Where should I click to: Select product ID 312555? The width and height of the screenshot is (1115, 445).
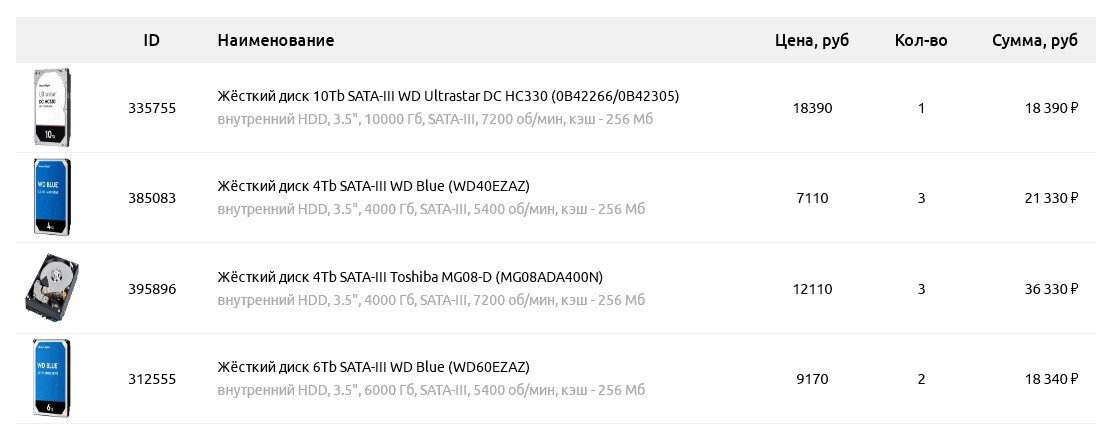[x=152, y=379]
